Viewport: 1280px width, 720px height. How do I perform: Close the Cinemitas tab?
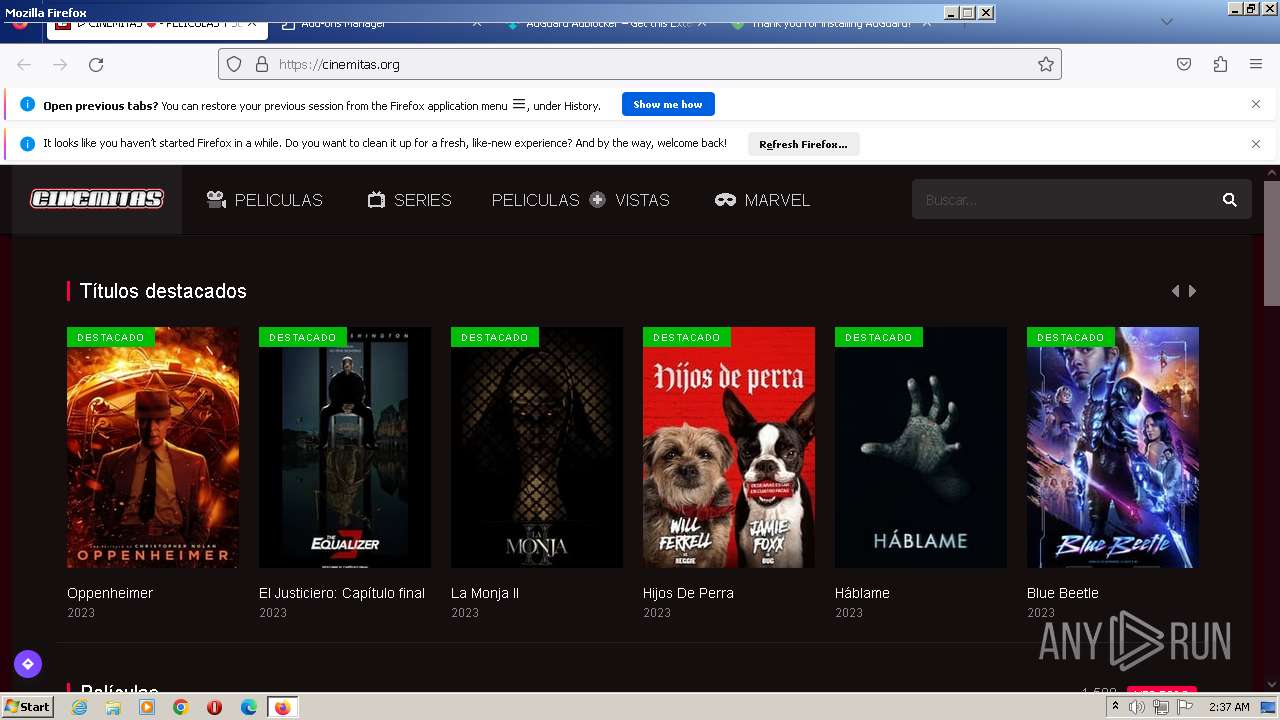pyautogui.click(x=252, y=23)
